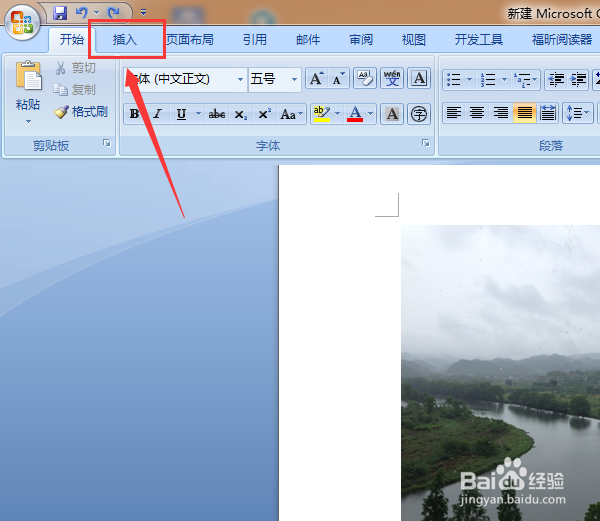
Task: Open the 插入 ribbon tab
Action: coord(125,39)
